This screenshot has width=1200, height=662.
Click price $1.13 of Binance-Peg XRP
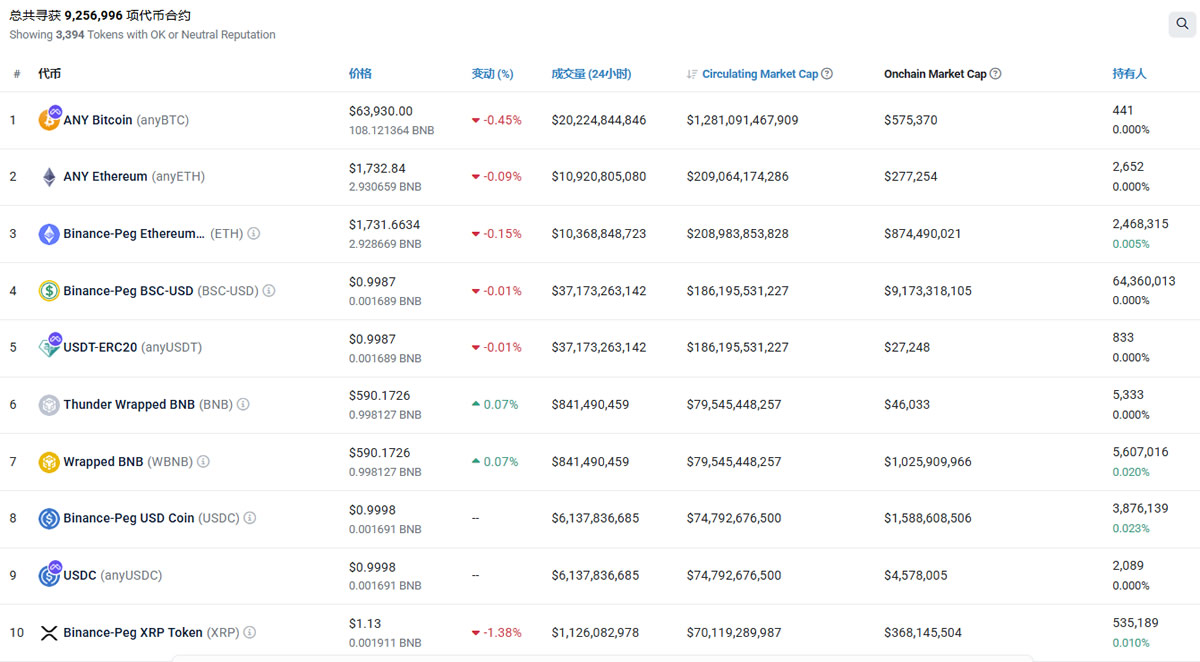[x=365, y=624]
